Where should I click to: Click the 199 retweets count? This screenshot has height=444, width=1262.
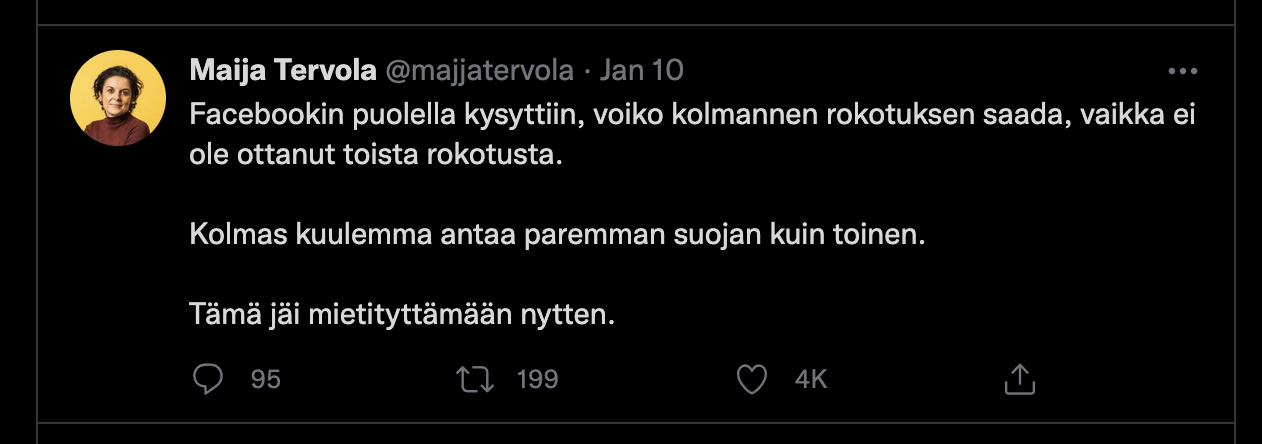tap(537, 380)
